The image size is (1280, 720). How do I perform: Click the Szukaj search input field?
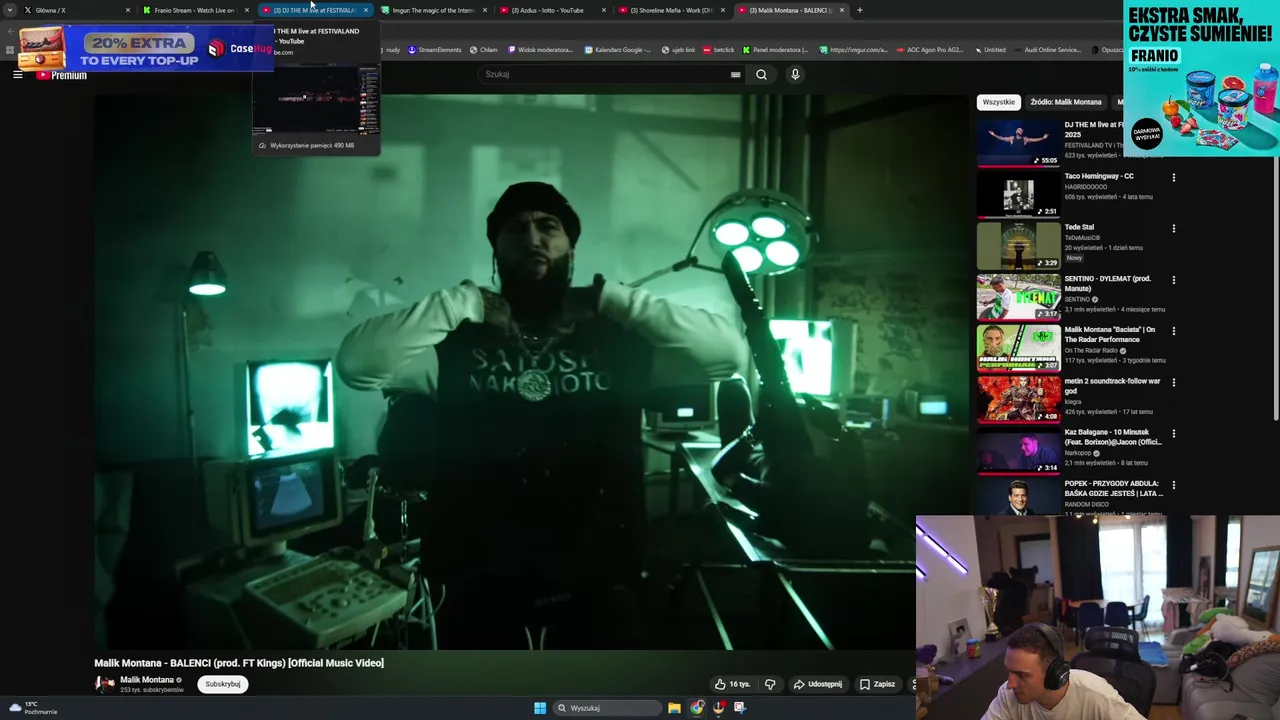[610, 74]
